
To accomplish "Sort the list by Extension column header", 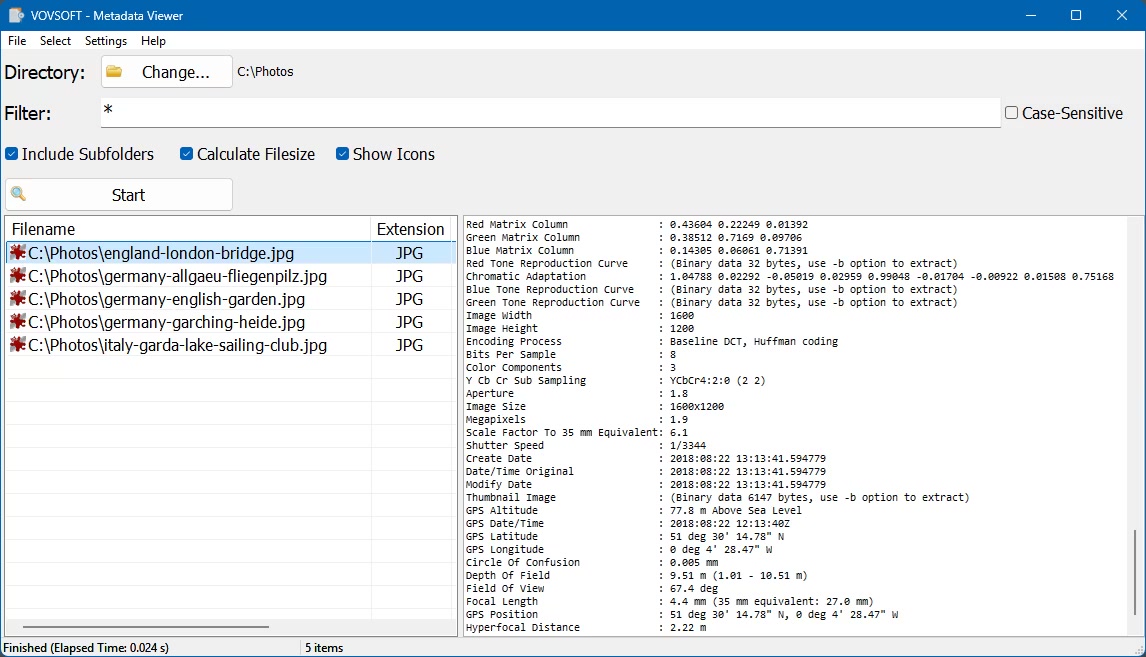I will point(410,229).
